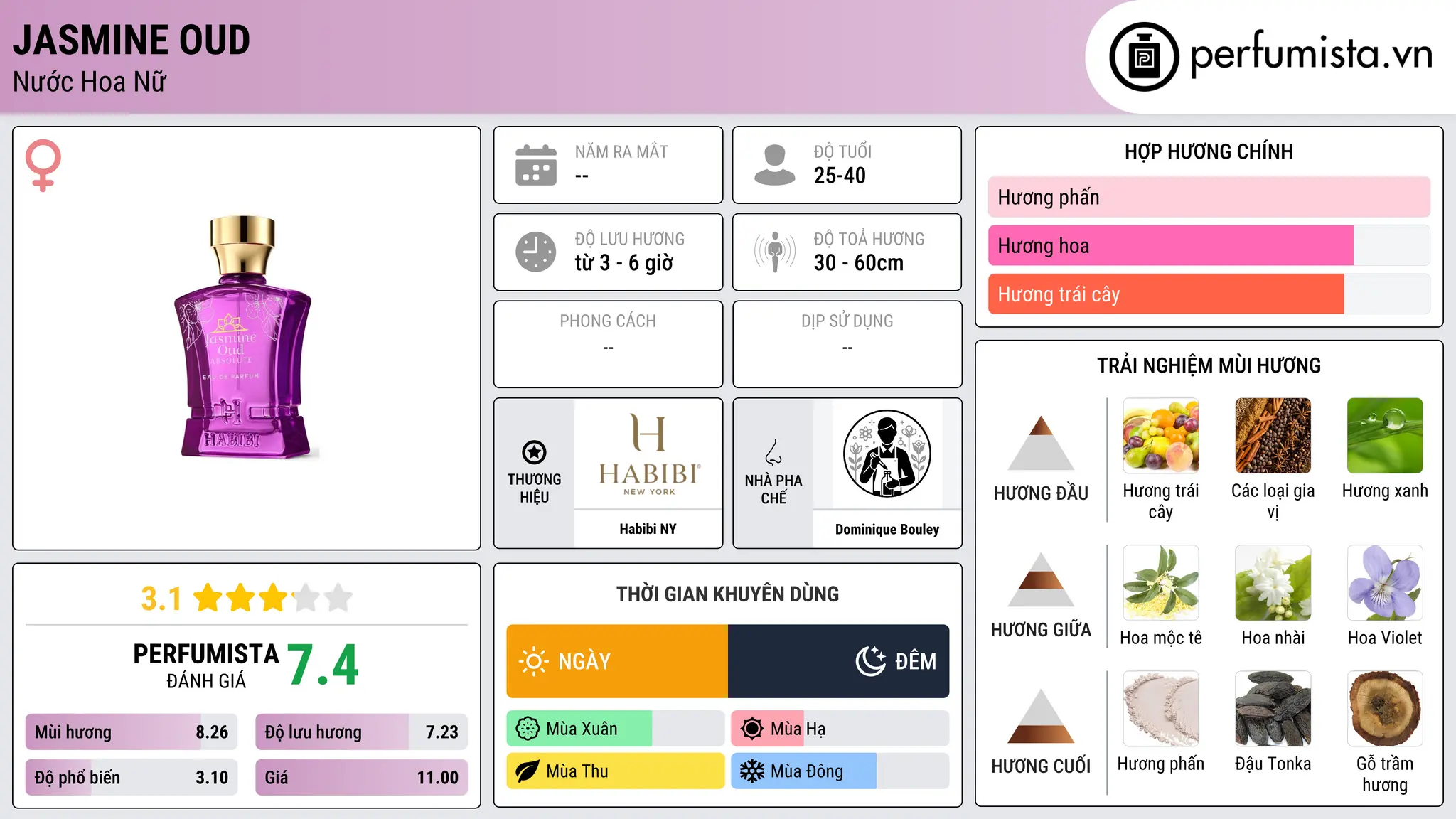
Task: Click the Habibi NY brand name
Action: (648, 529)
